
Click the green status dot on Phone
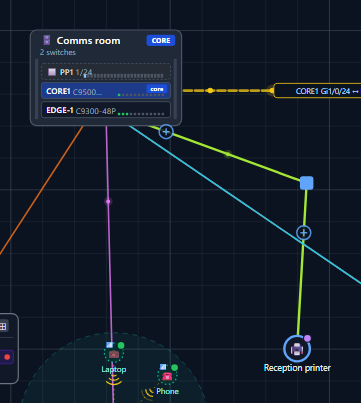click(x=174, y=367)
